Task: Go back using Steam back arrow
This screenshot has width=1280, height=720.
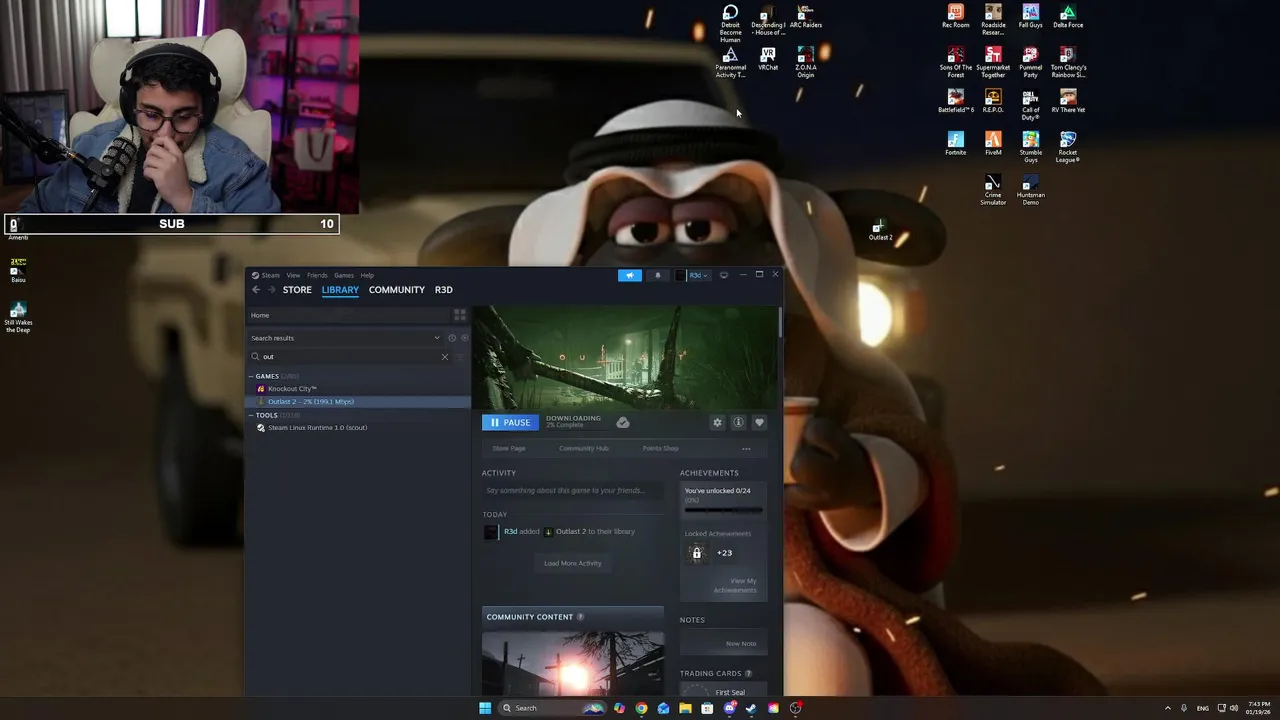Action: [x=256, y=290]
